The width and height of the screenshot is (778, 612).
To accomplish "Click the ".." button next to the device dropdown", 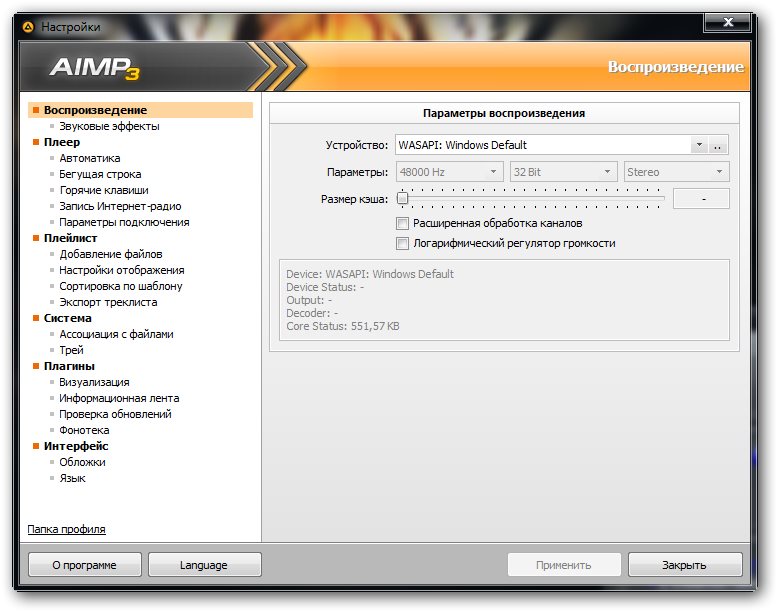I will [718, 146].
